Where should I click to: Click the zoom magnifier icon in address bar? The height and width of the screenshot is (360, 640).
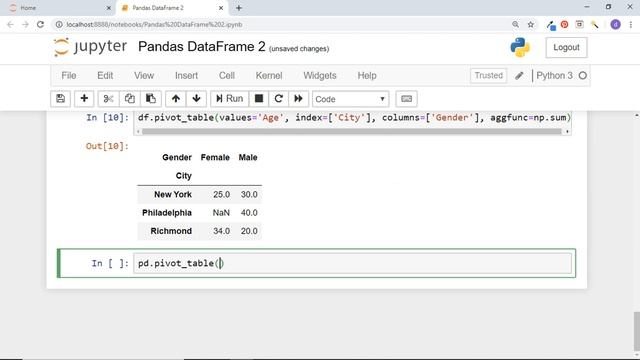[x=516, y=24]
